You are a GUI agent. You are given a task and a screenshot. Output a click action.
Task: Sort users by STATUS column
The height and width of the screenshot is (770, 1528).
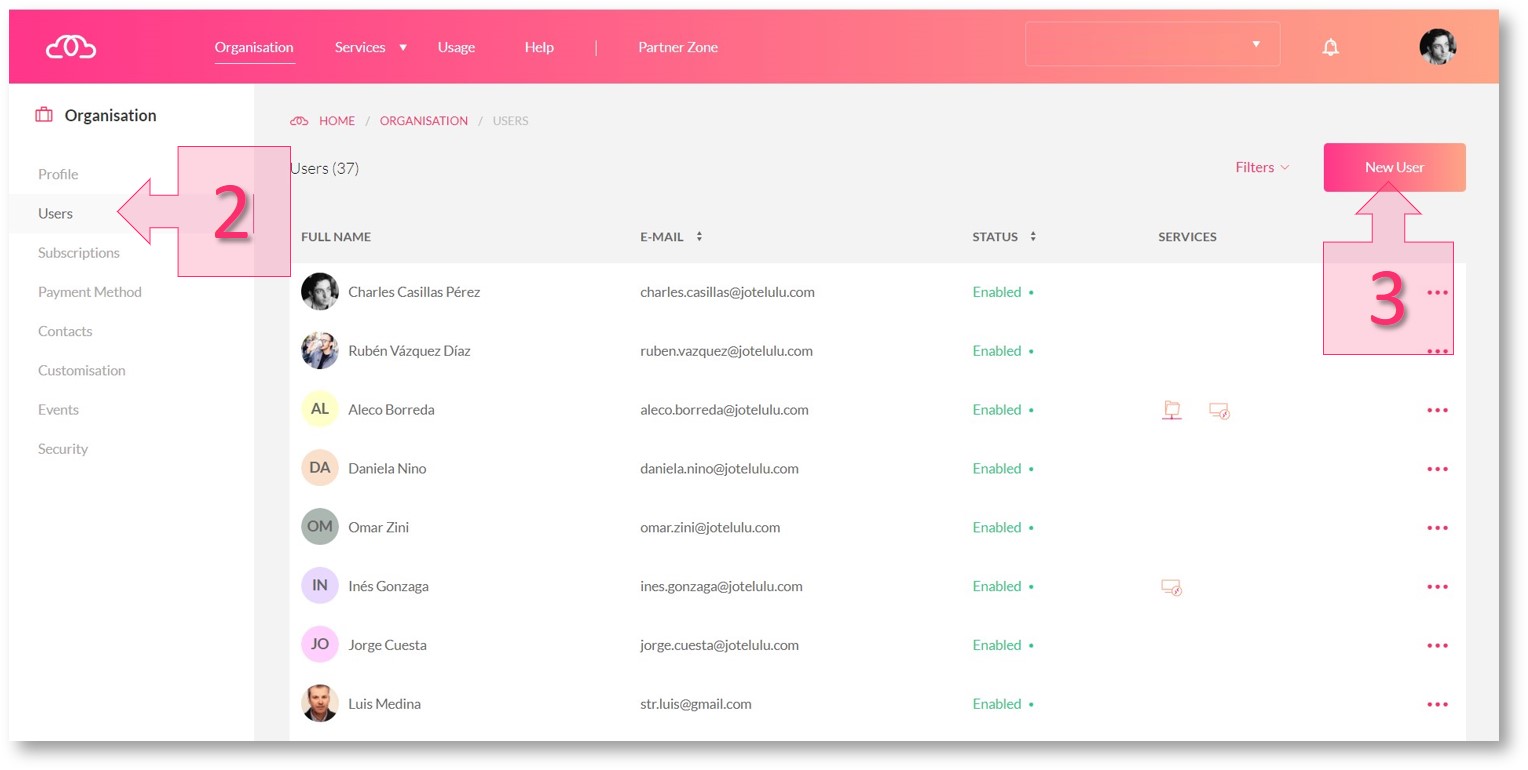pyautogui.click(x=1003, y=237)
